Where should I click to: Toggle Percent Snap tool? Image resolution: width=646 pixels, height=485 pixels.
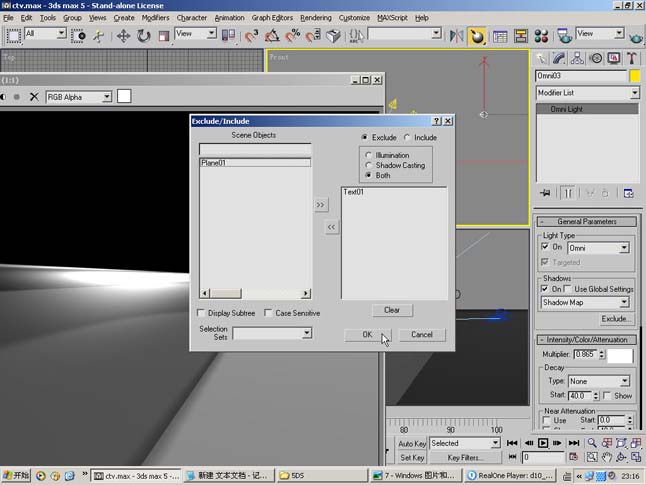(293, 36)
